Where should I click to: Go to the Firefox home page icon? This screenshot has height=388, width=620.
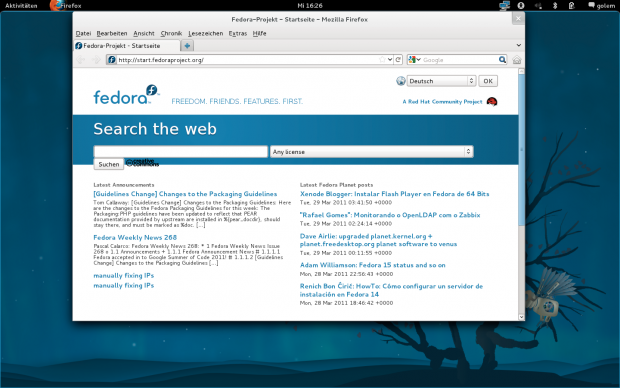pyautogui.click(x=516, y=60)
